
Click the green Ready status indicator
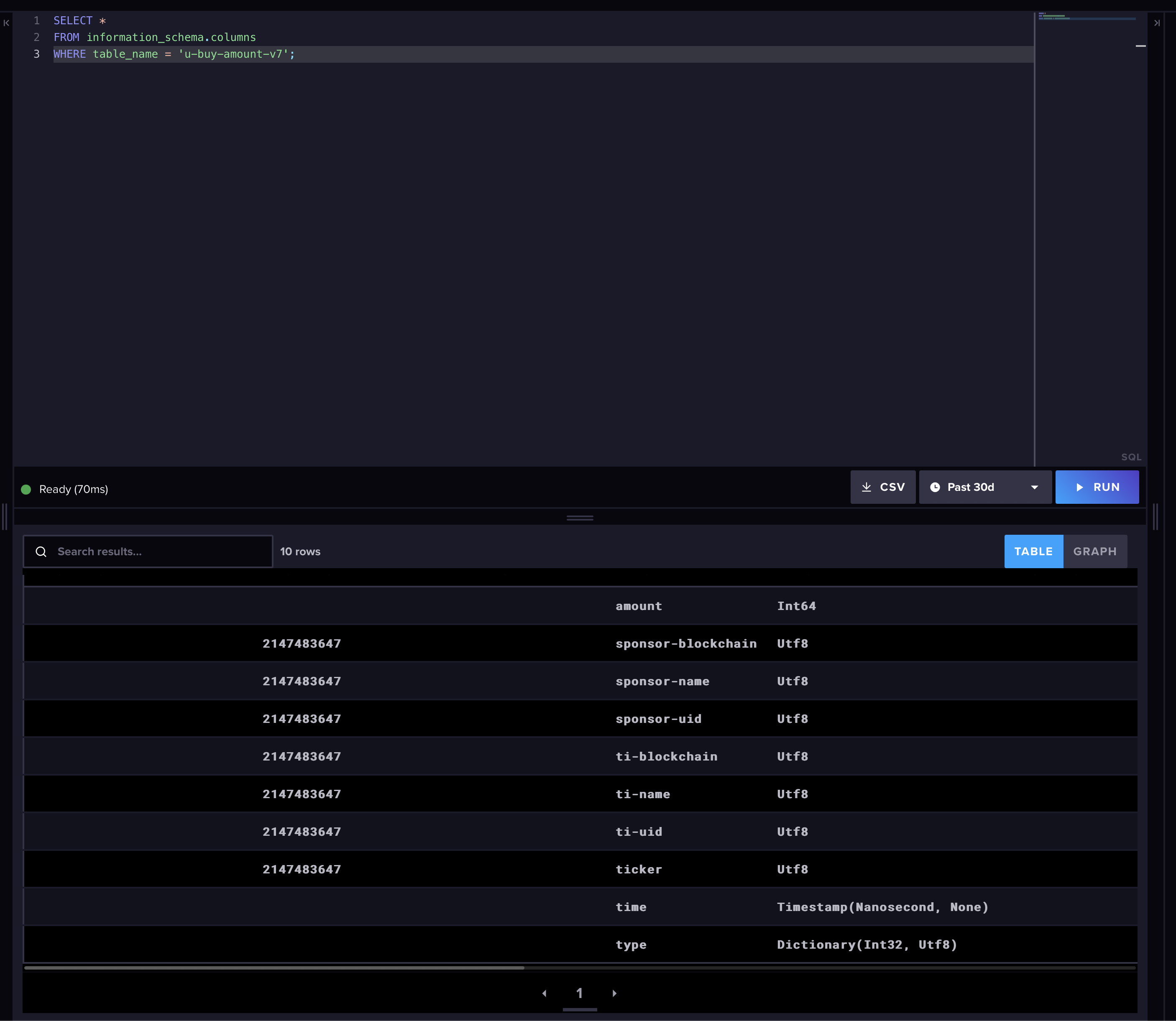pyautogui.click(x=26, y=490)
